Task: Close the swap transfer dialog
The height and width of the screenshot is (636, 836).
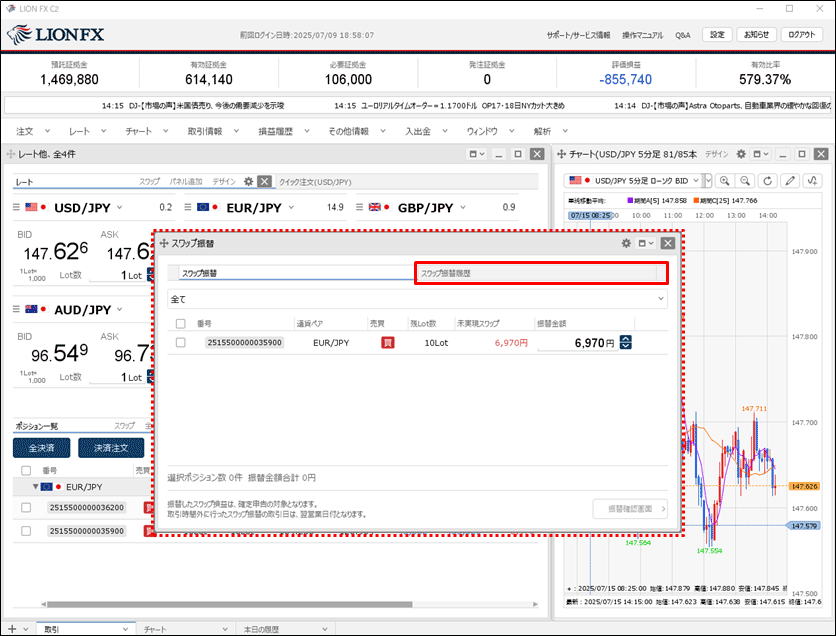Action: [668, 243]
